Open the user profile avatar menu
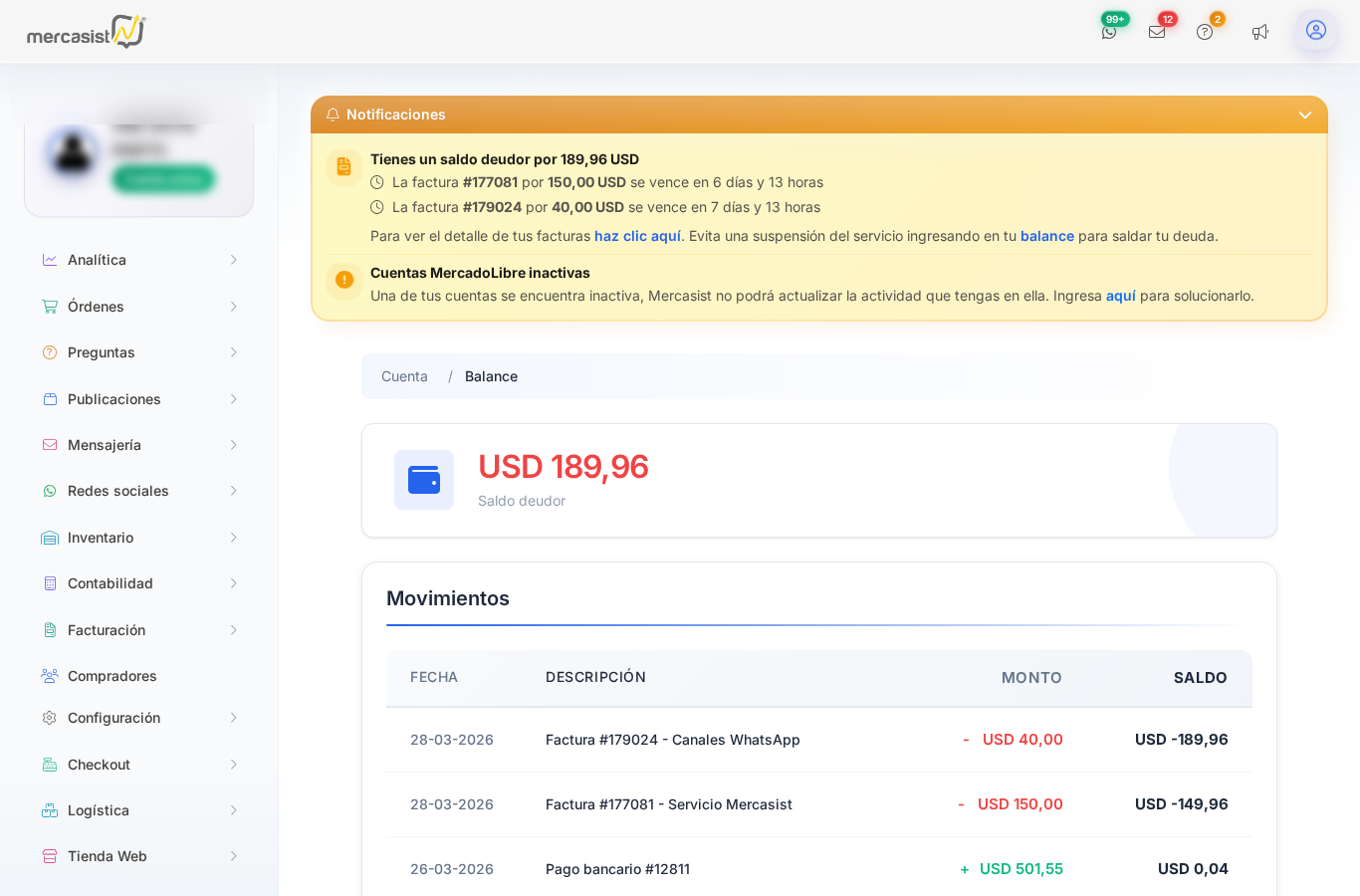The width and height of the screenshot is (1360, 896). pos(1316,31)
